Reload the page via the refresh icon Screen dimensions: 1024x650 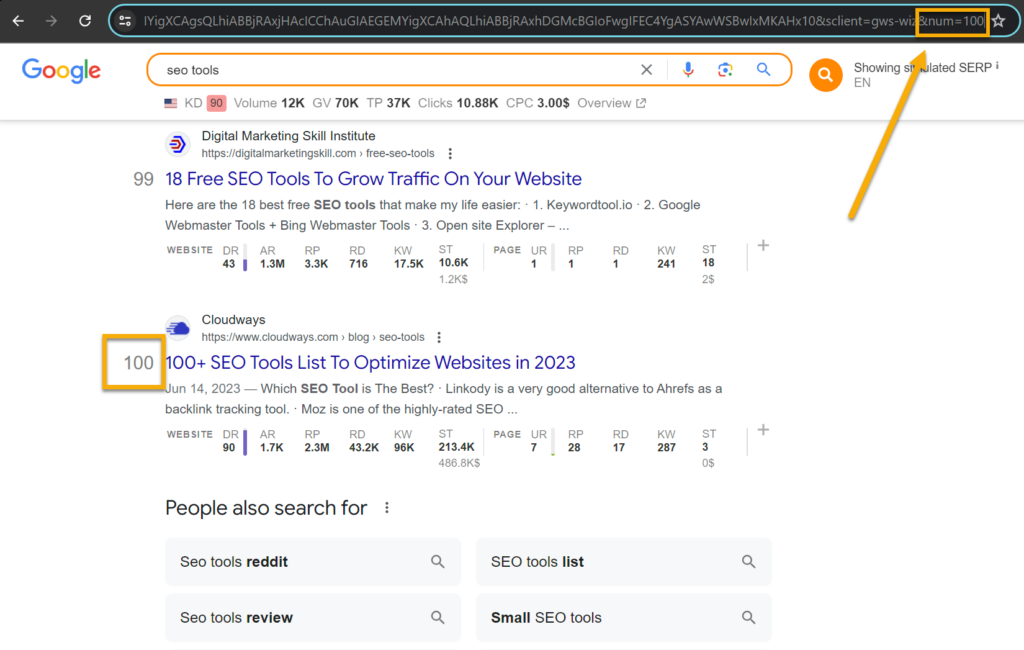(84, 19)
